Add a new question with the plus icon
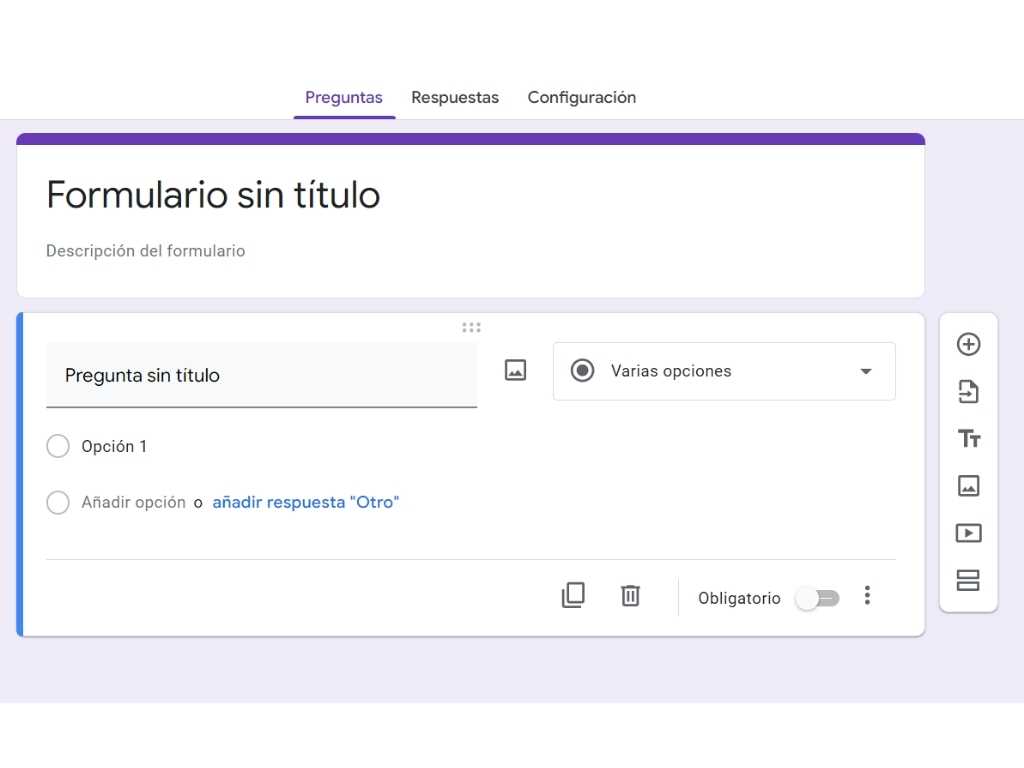Screen dimensions: 1024x768 tap(968, 344)
